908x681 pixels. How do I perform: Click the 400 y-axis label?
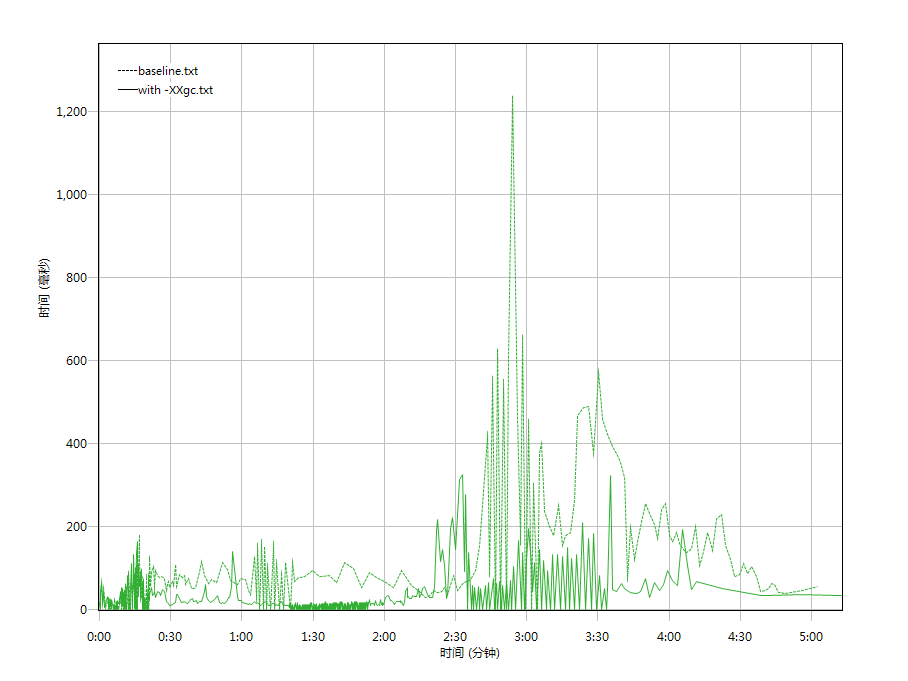[x=76, y=444]
